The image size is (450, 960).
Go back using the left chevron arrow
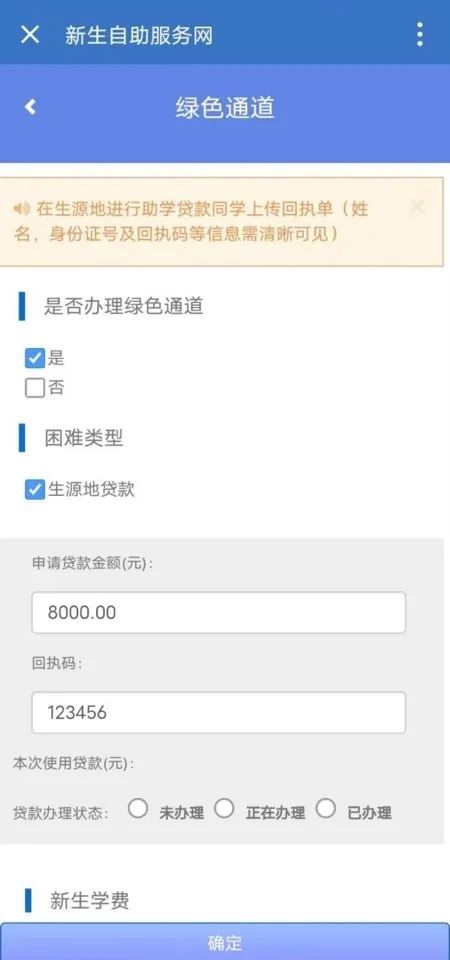pyautogui.click(x=30, y=107)
